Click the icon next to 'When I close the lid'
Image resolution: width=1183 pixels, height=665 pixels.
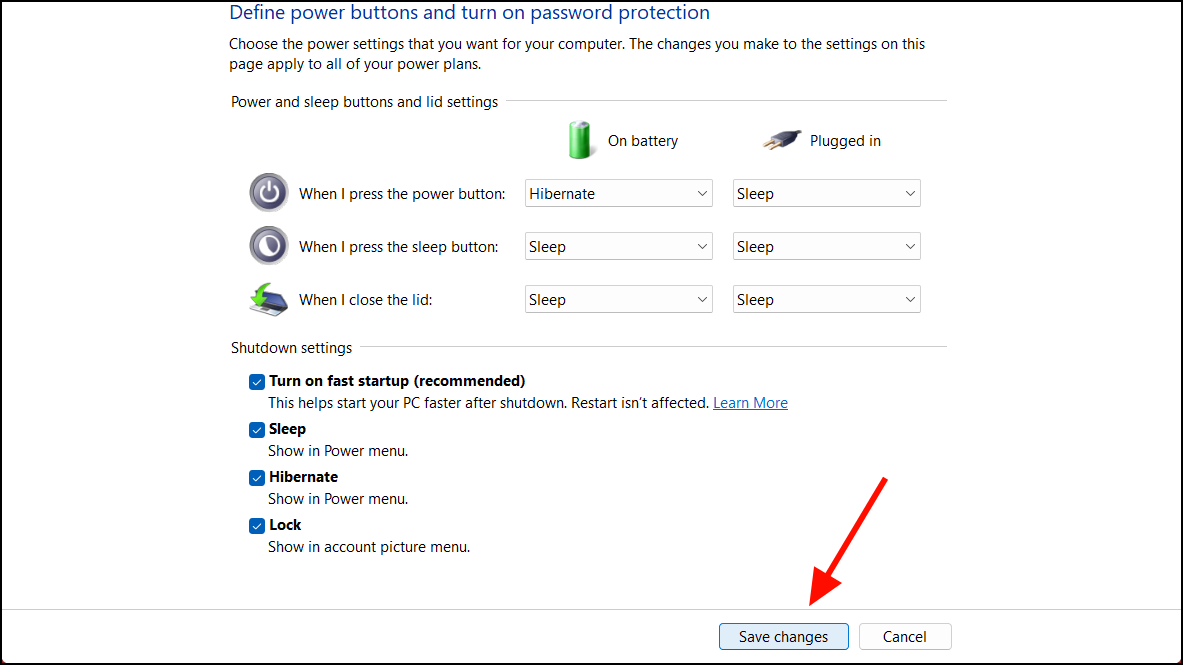tap(268, 298)
